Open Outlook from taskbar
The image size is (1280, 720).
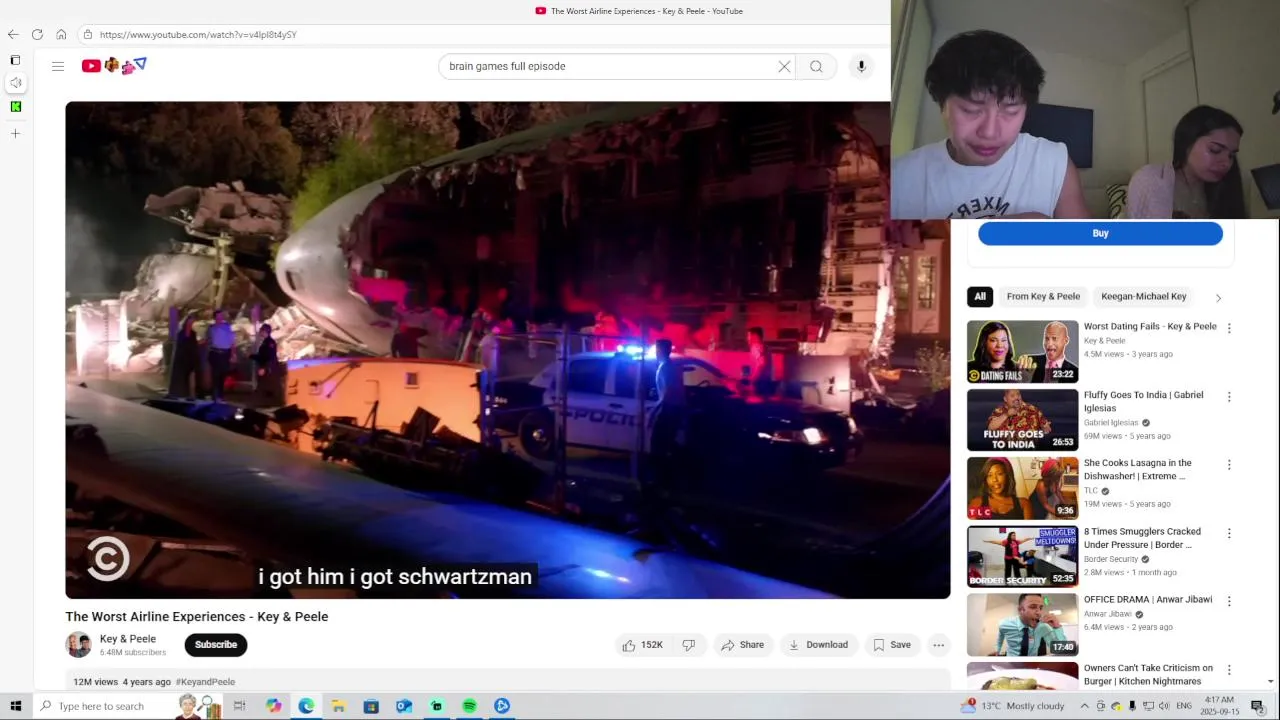coord(404,706)
